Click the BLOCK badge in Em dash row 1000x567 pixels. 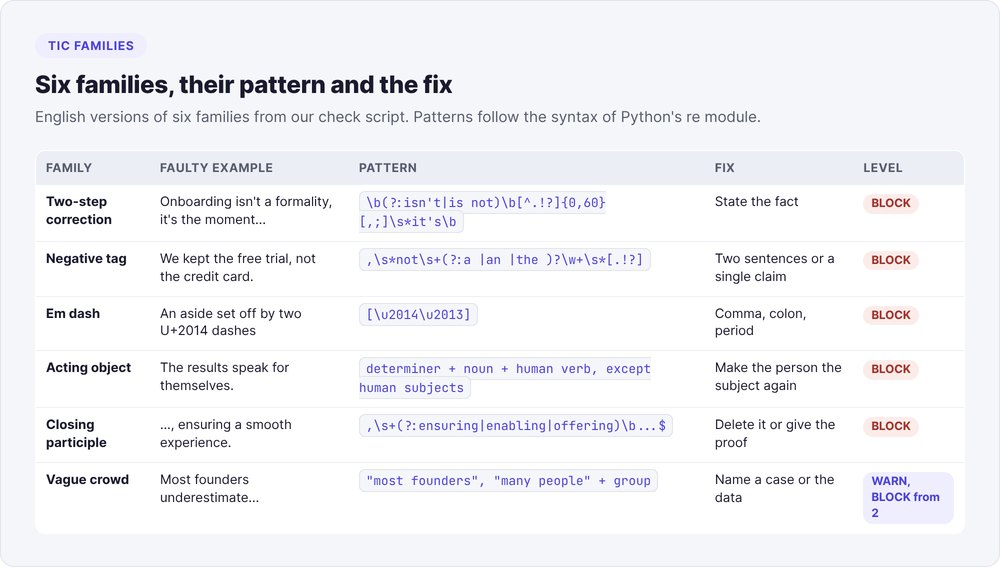tap(891, 314)
